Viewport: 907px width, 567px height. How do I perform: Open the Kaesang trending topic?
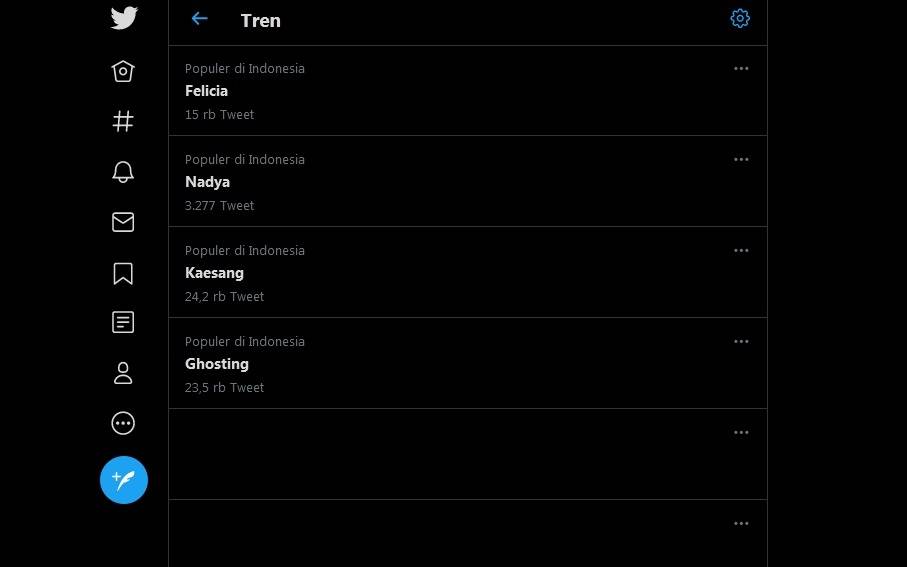[214, 273]
